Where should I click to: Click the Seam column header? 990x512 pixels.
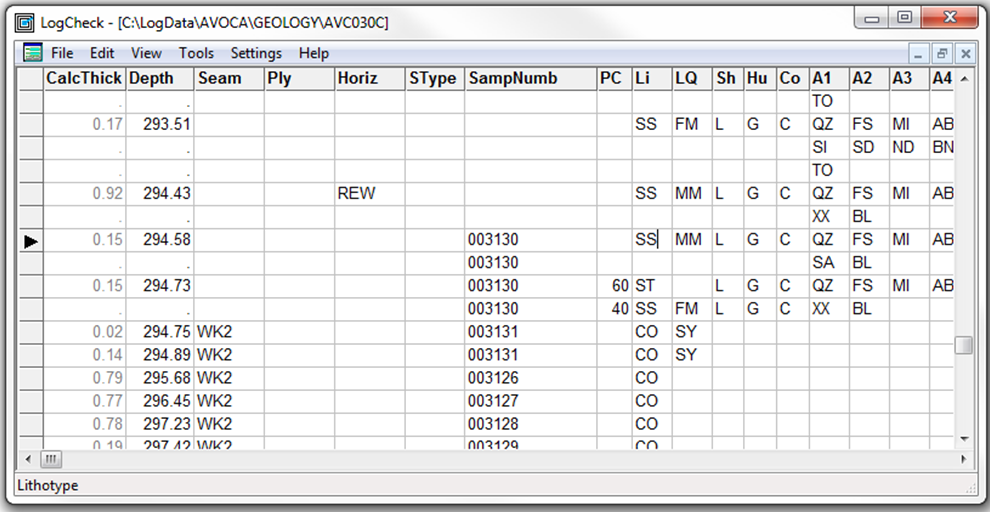coord(229,78)
